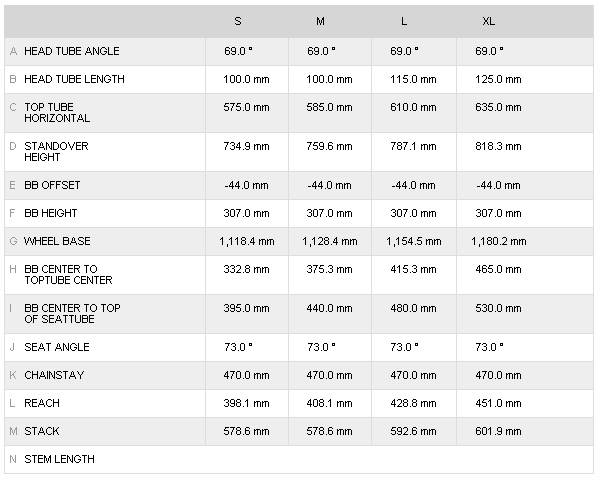This screenshot has height=480, width=600.
Task: Click the HEAD TUBE ANGLE row label
Action: [72, 51]
